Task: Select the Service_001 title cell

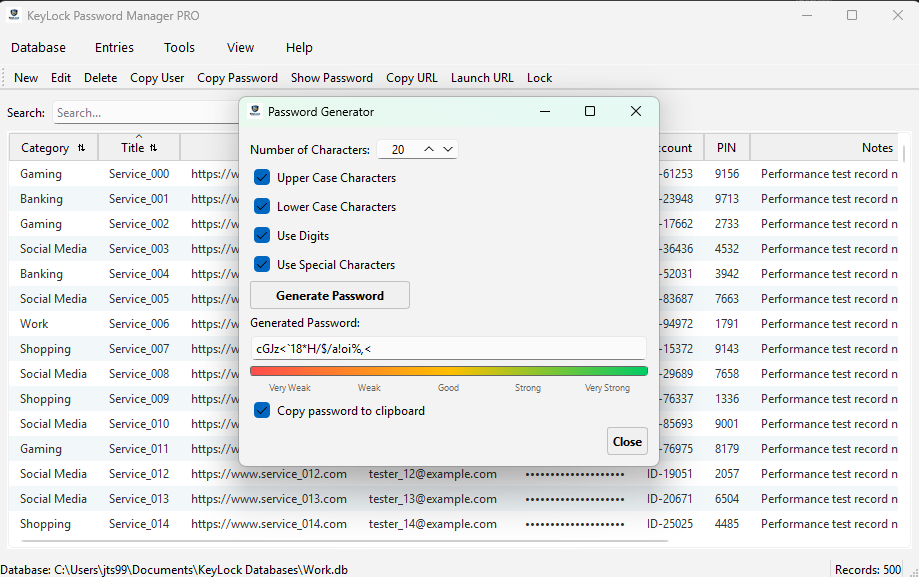Action: click(x=139, y=199)
